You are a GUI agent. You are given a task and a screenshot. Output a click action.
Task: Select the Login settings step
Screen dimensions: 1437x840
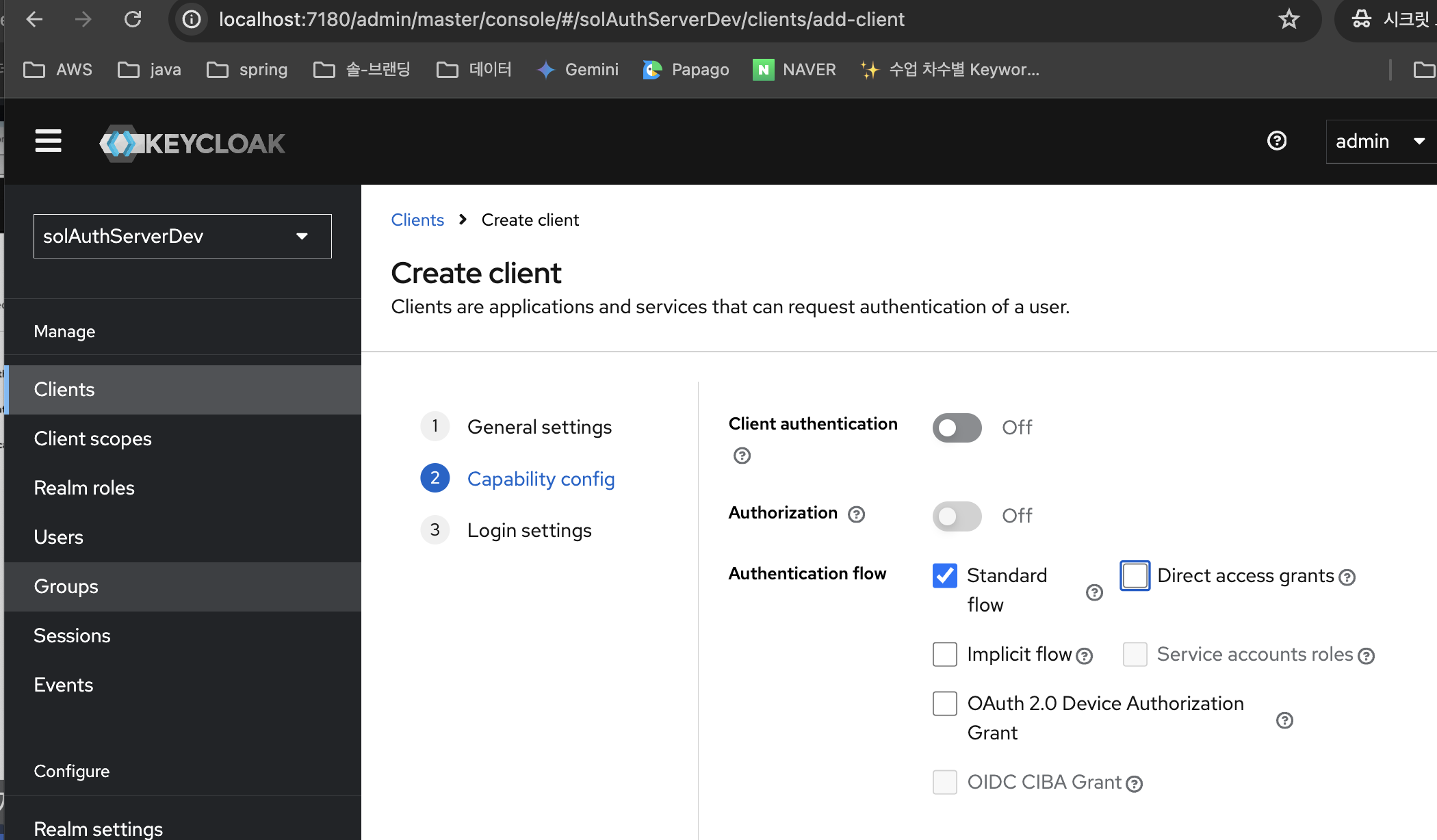click(x=529, y=530)
